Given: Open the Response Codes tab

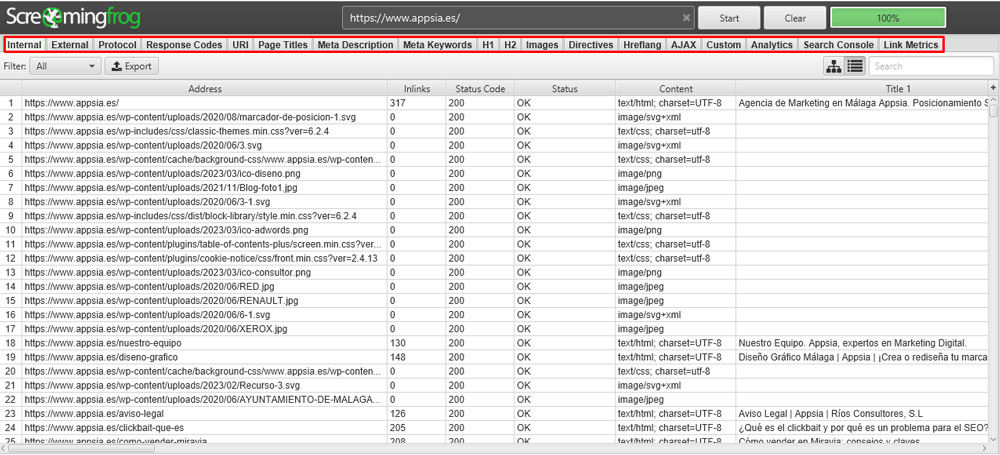Looking at the screenshot, I should point(184,45).
